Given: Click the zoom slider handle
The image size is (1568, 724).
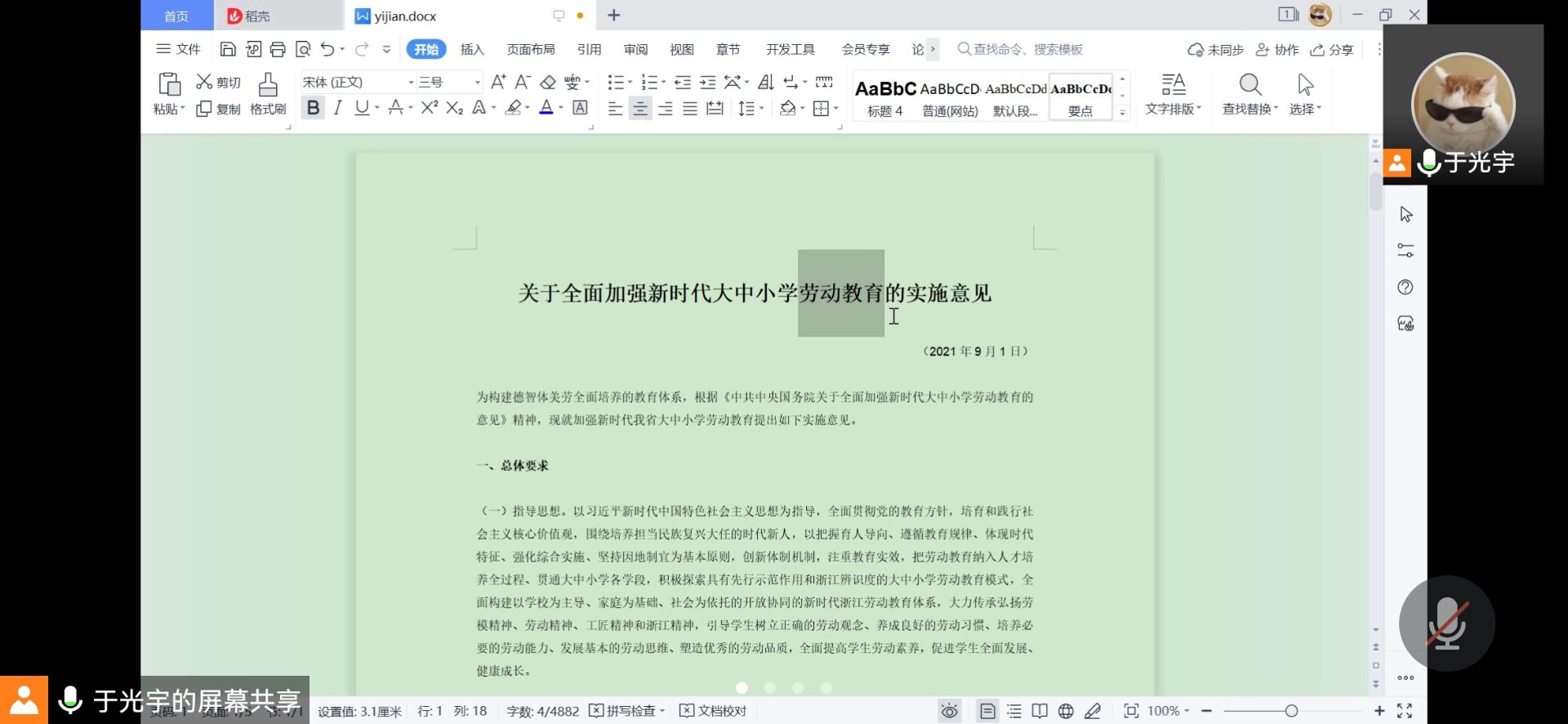Looking at the screenshot, I should 1291,711.
